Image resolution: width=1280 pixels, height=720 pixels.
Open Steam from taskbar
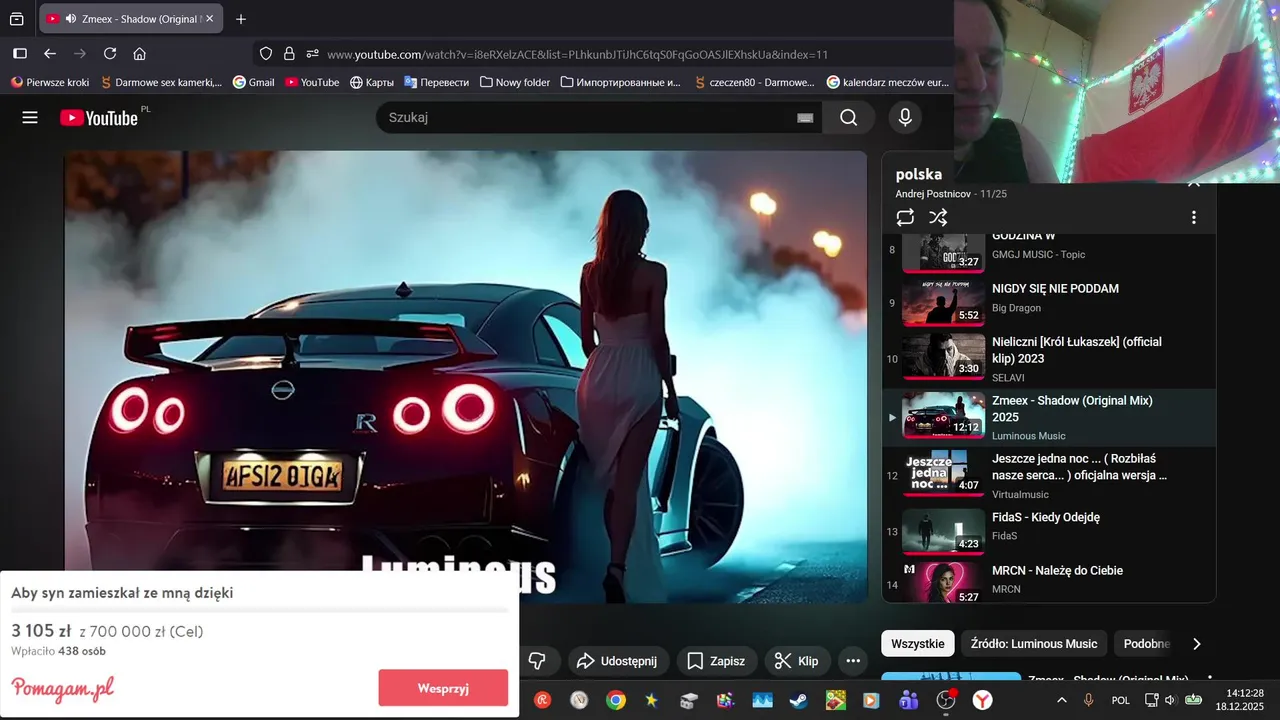click(x=798, y=700)
